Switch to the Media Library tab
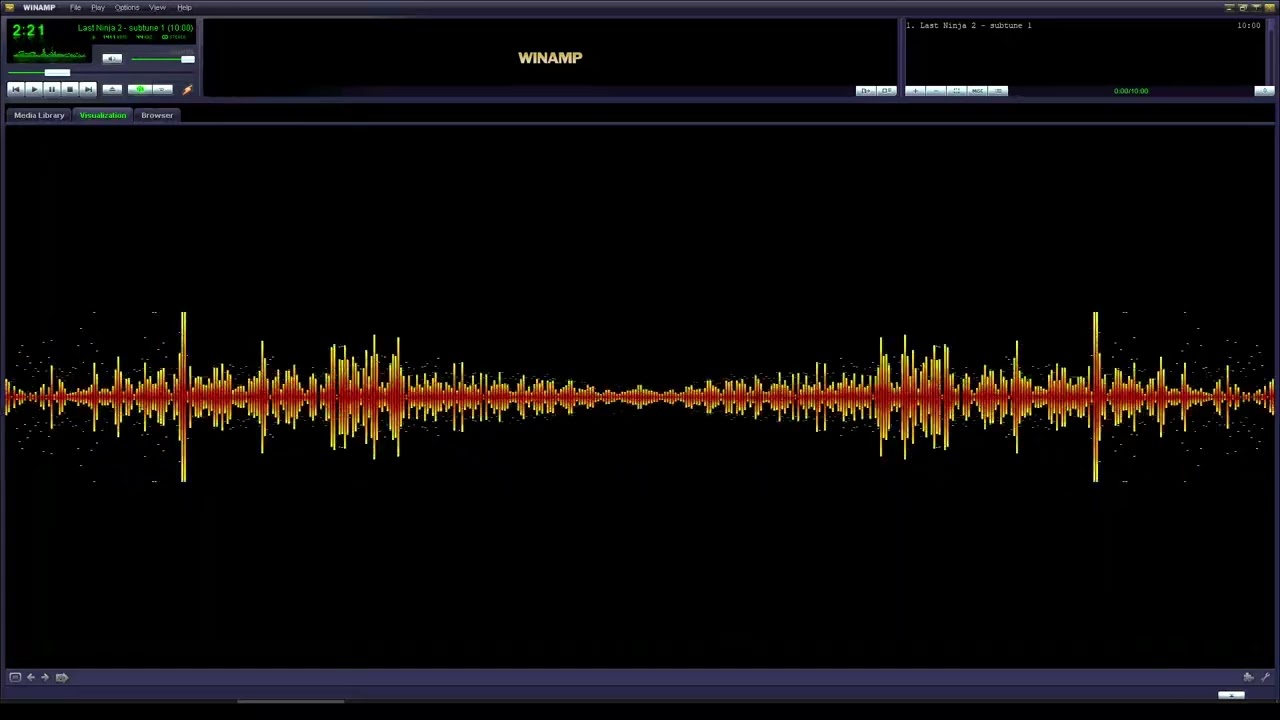This screenshot has width=1280, height=720. coord(39,115)
